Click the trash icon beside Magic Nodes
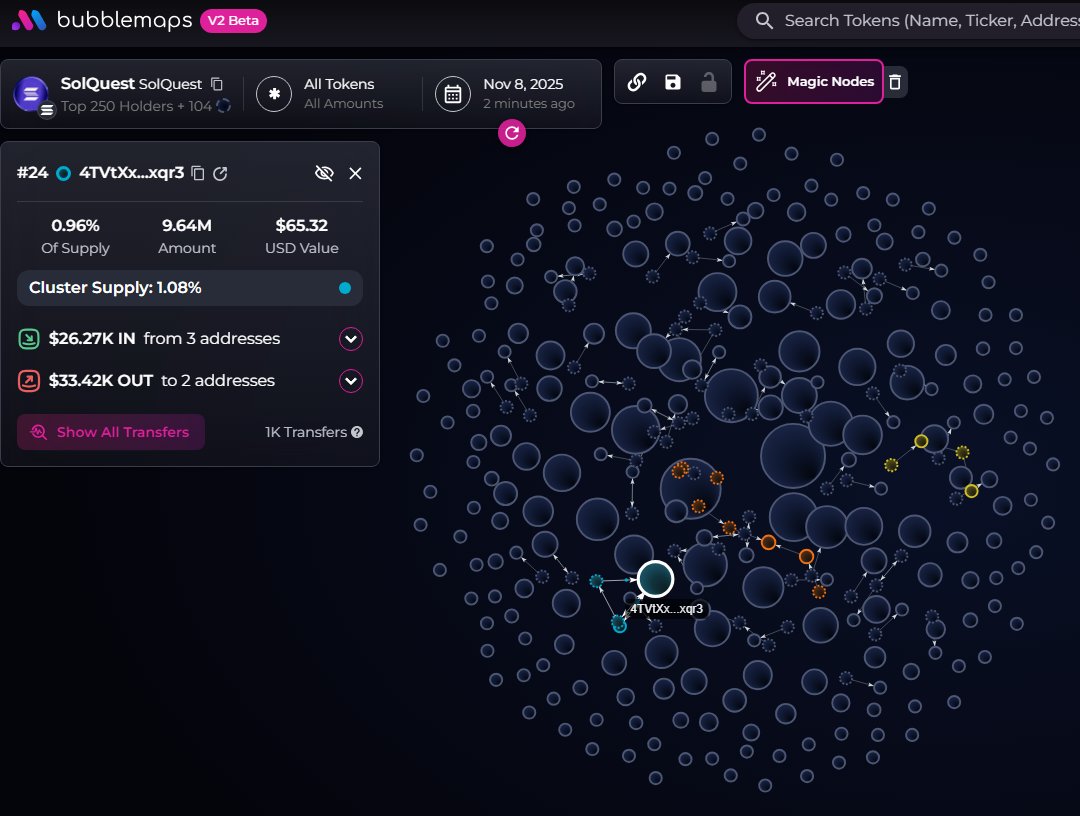This screenshot has height=816, width=1080. 895,82
